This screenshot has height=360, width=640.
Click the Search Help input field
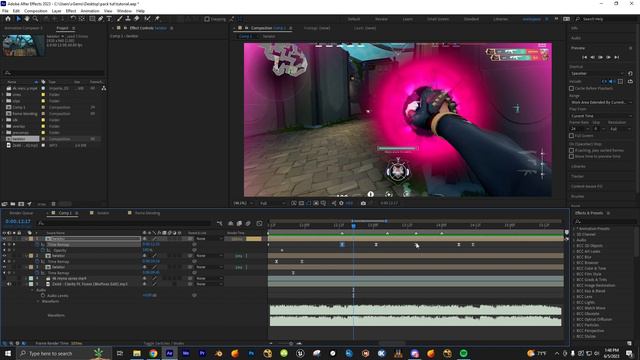607,19
